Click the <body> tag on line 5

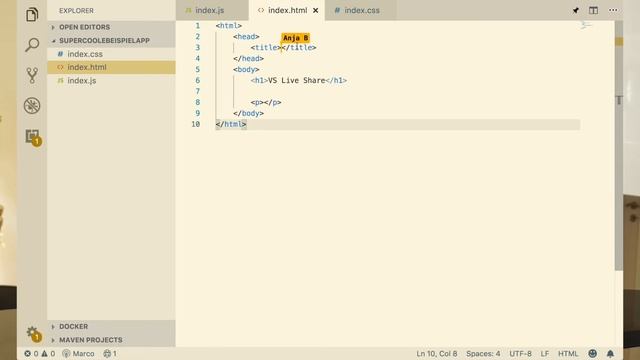click(246, 69)
